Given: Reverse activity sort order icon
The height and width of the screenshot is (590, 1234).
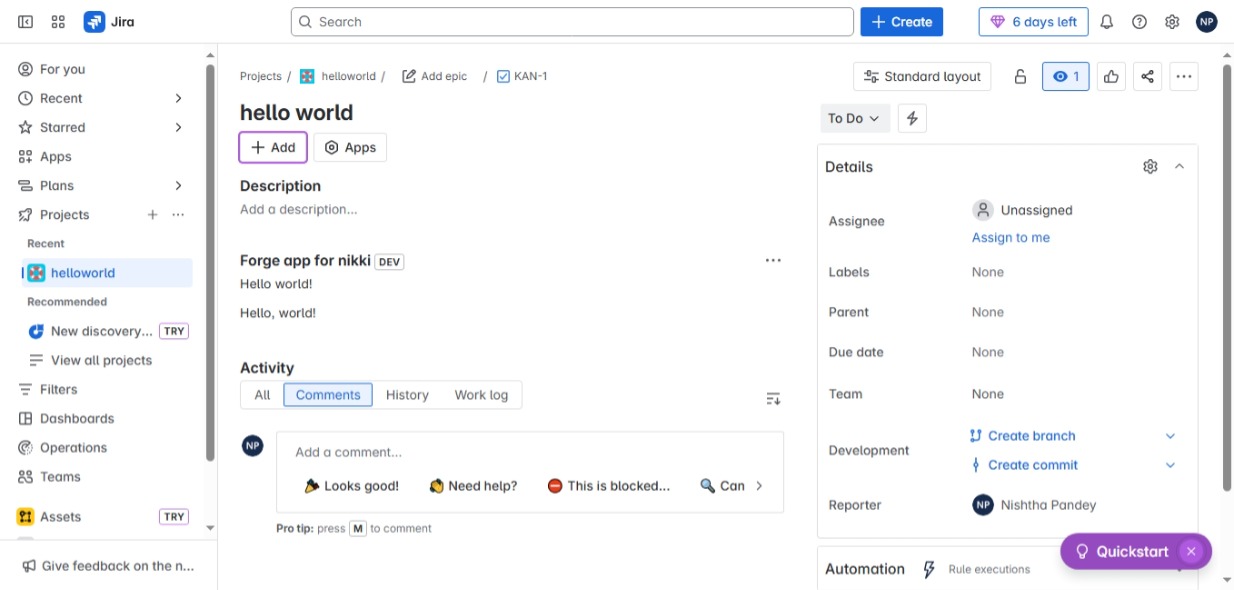Looking at the screenshot, I should [x=773, y=399].
